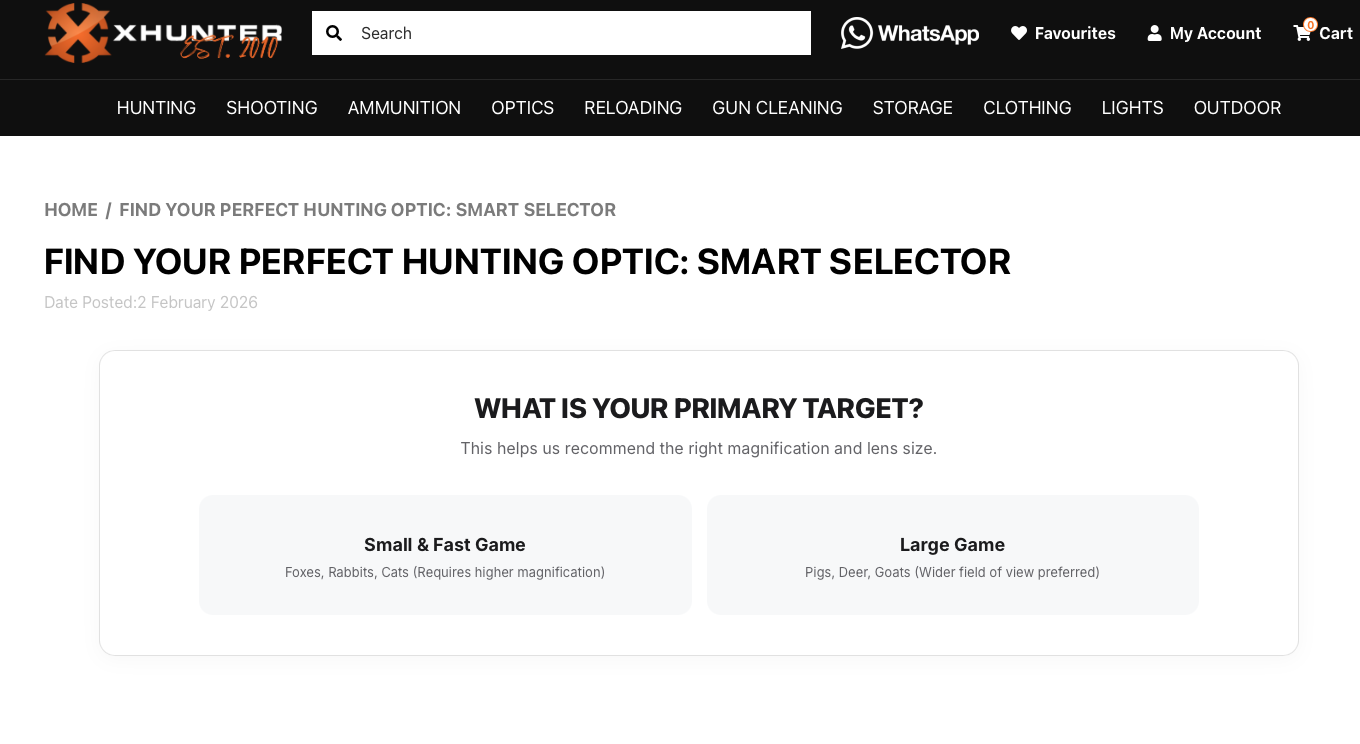Open the OUTDOOR menu
1360x744 pixels.
coord(1237,107)
